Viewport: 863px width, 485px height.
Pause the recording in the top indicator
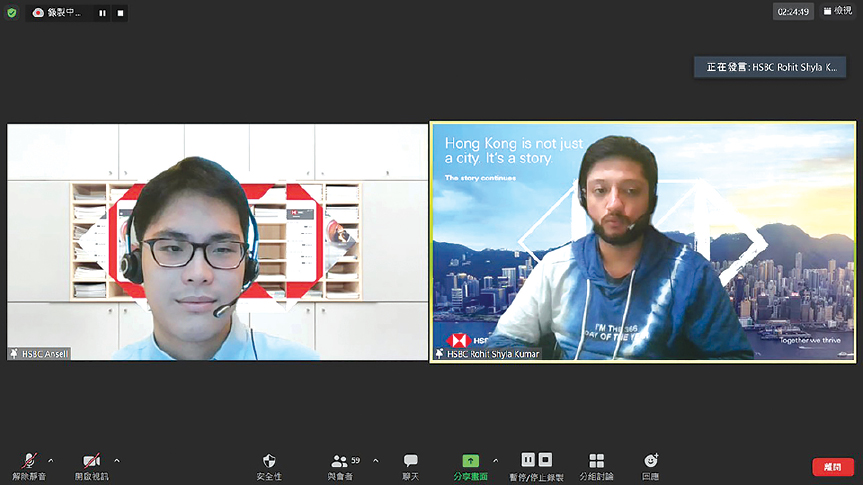[102, 13]
